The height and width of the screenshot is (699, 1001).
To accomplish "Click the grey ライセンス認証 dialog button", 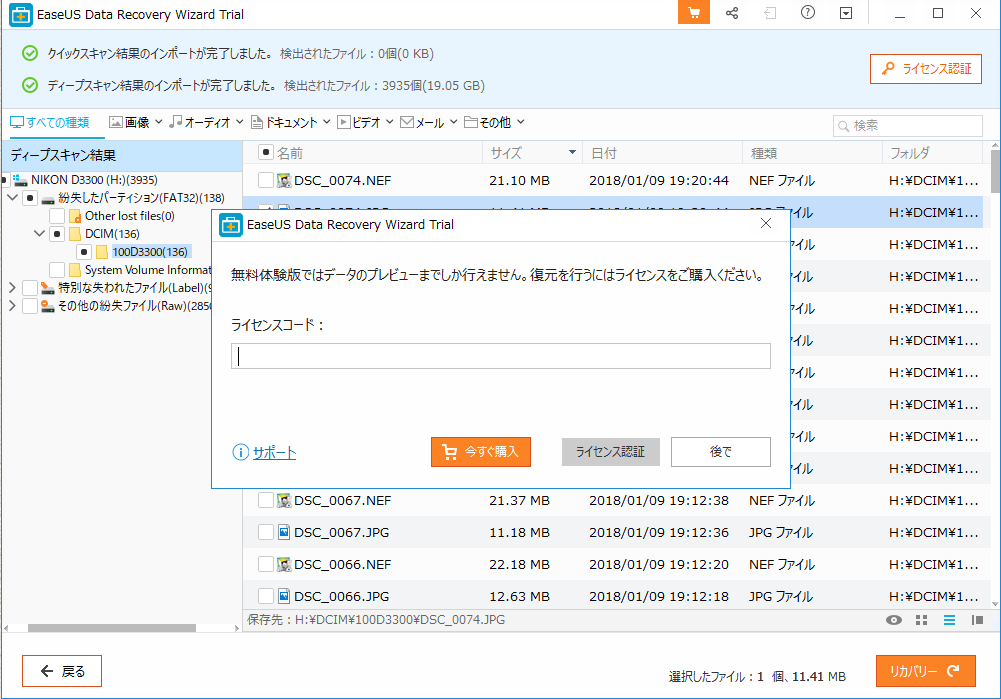I will [610, 452].
